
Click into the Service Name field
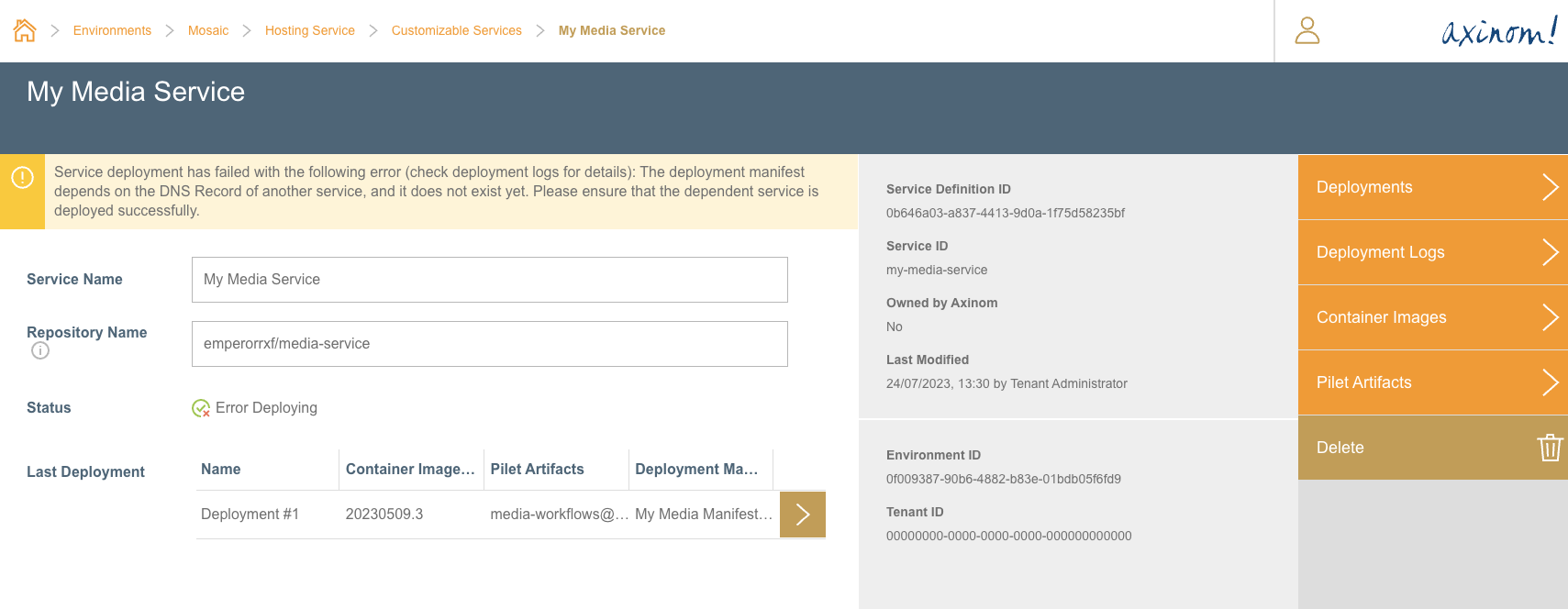[489, 280]
